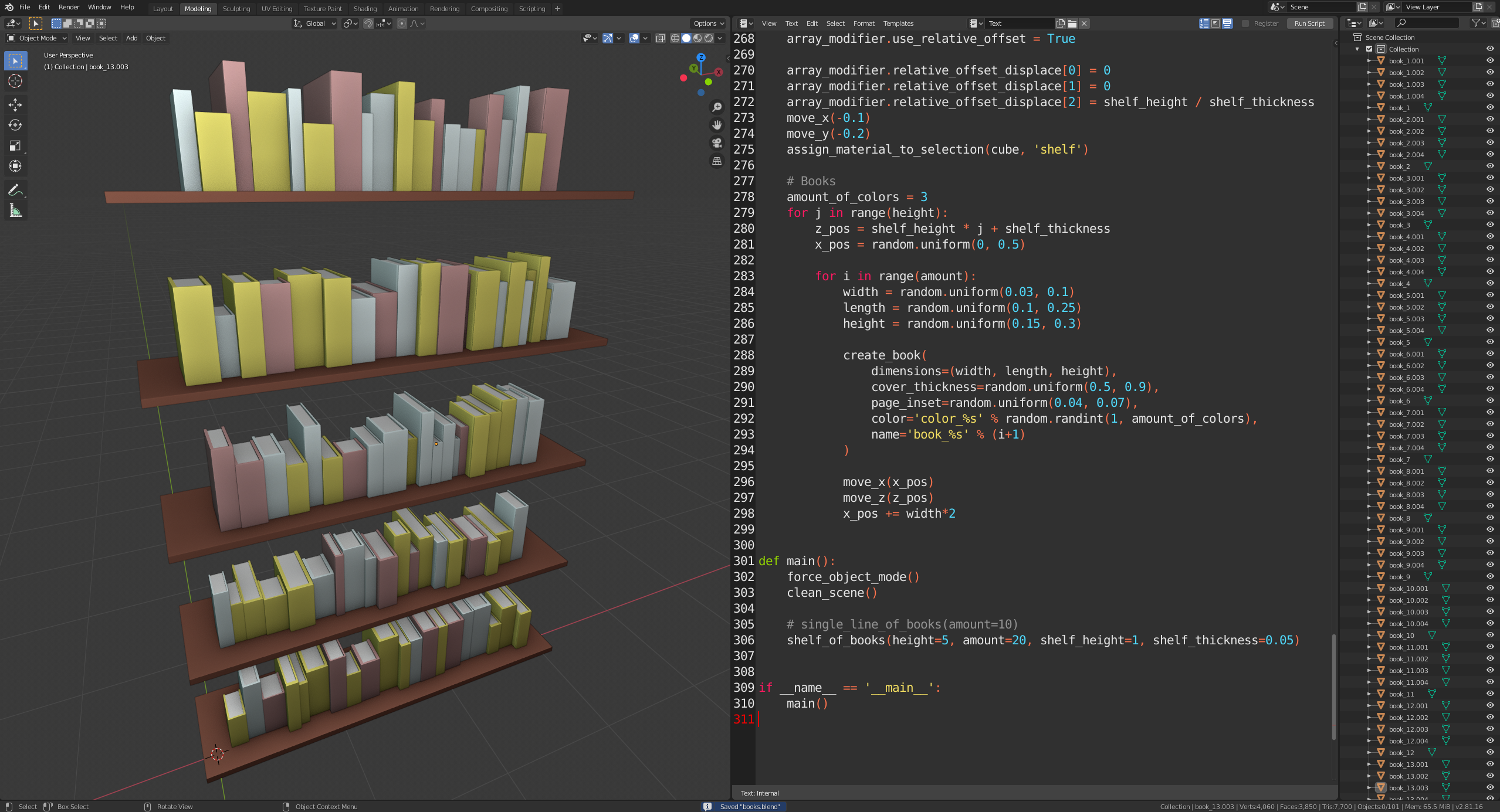This screenshot has width=1500, height=812.
Task: Click the text editor vertical scrollbar
Action: (1334, 686)
